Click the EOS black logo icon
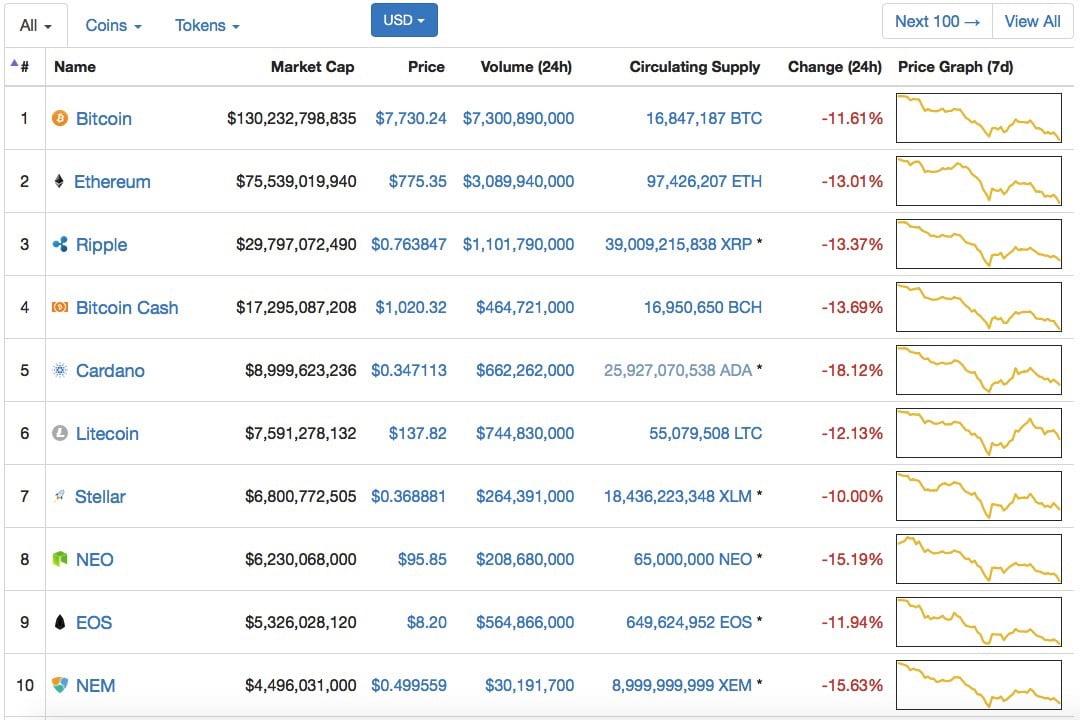 (x=60, y=622)
